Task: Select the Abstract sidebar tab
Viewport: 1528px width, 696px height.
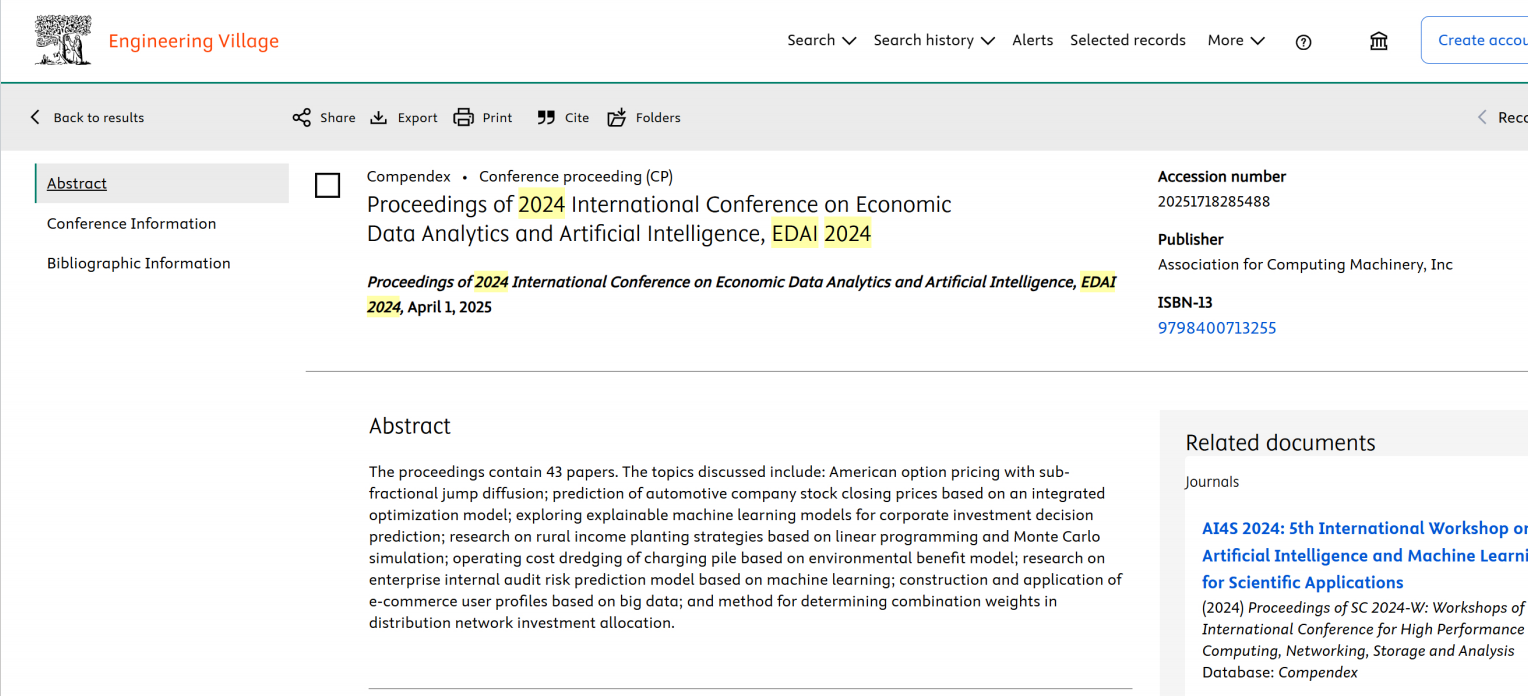Action: point(162,183)
